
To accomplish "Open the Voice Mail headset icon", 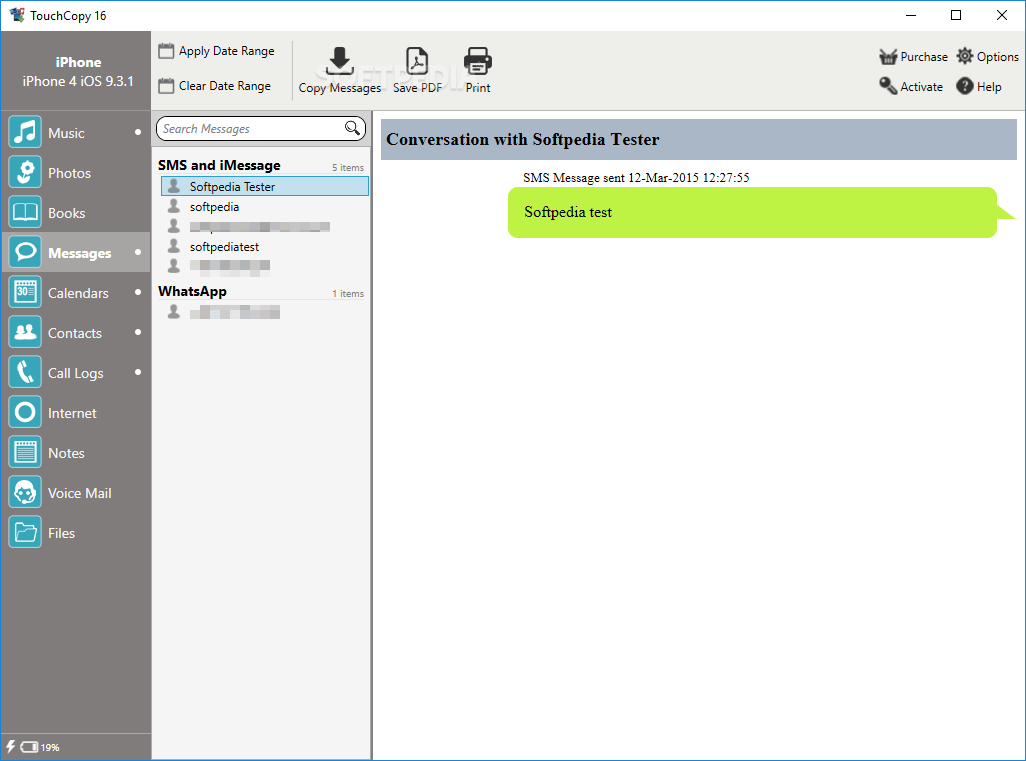I will pyautogui.click(x=26, y=492).
